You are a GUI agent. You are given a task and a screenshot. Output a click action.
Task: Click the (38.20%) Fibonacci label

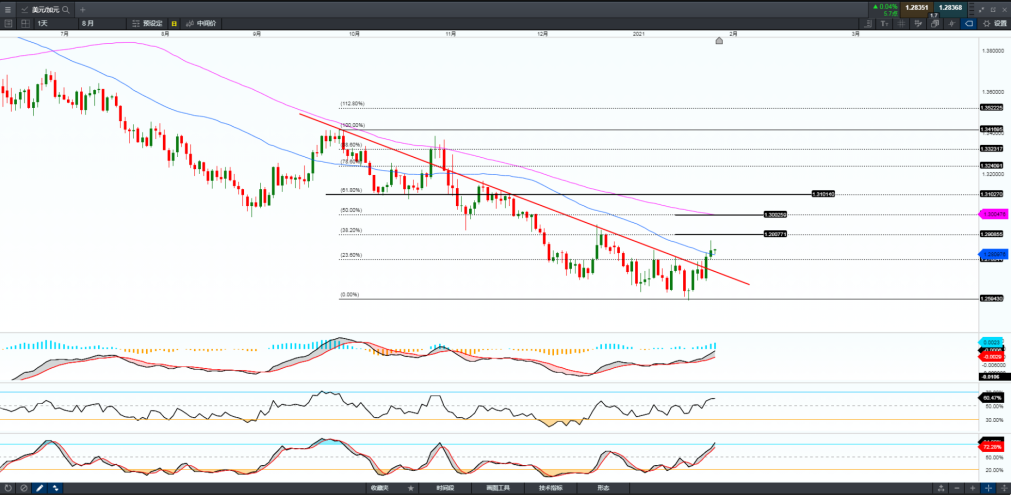[351, 230]
